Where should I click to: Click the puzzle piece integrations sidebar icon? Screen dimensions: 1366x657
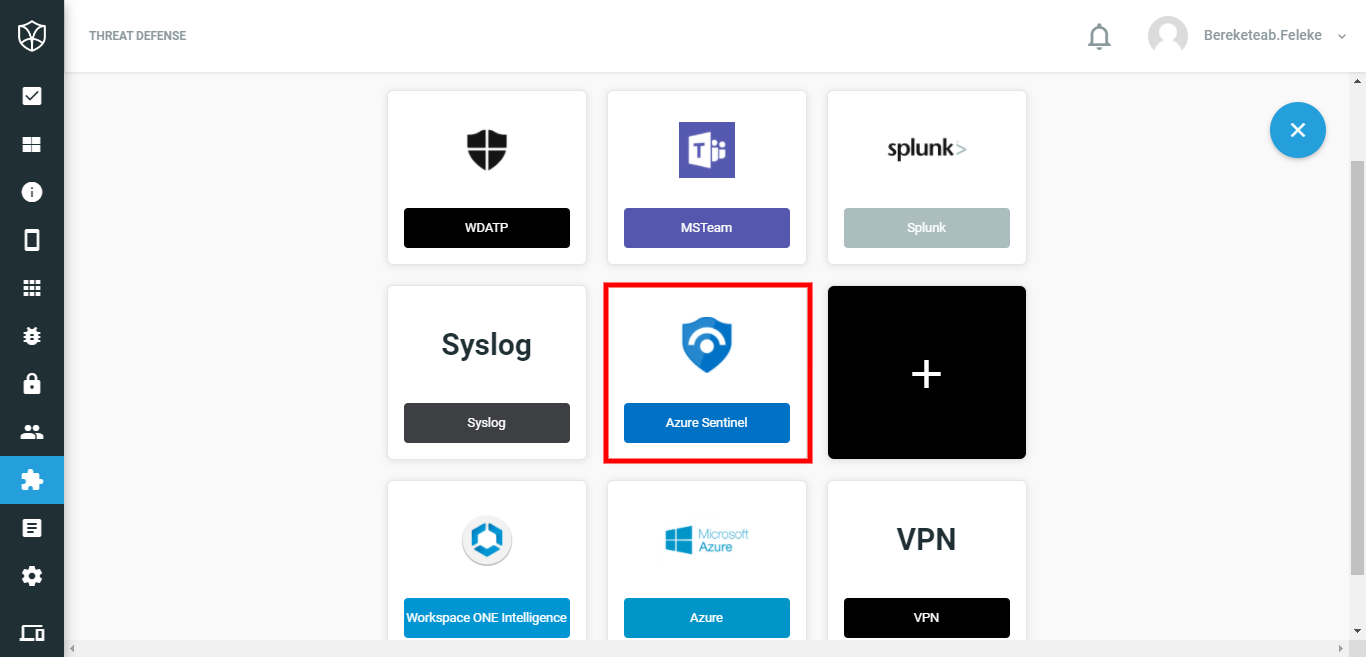tap(32, 480)
